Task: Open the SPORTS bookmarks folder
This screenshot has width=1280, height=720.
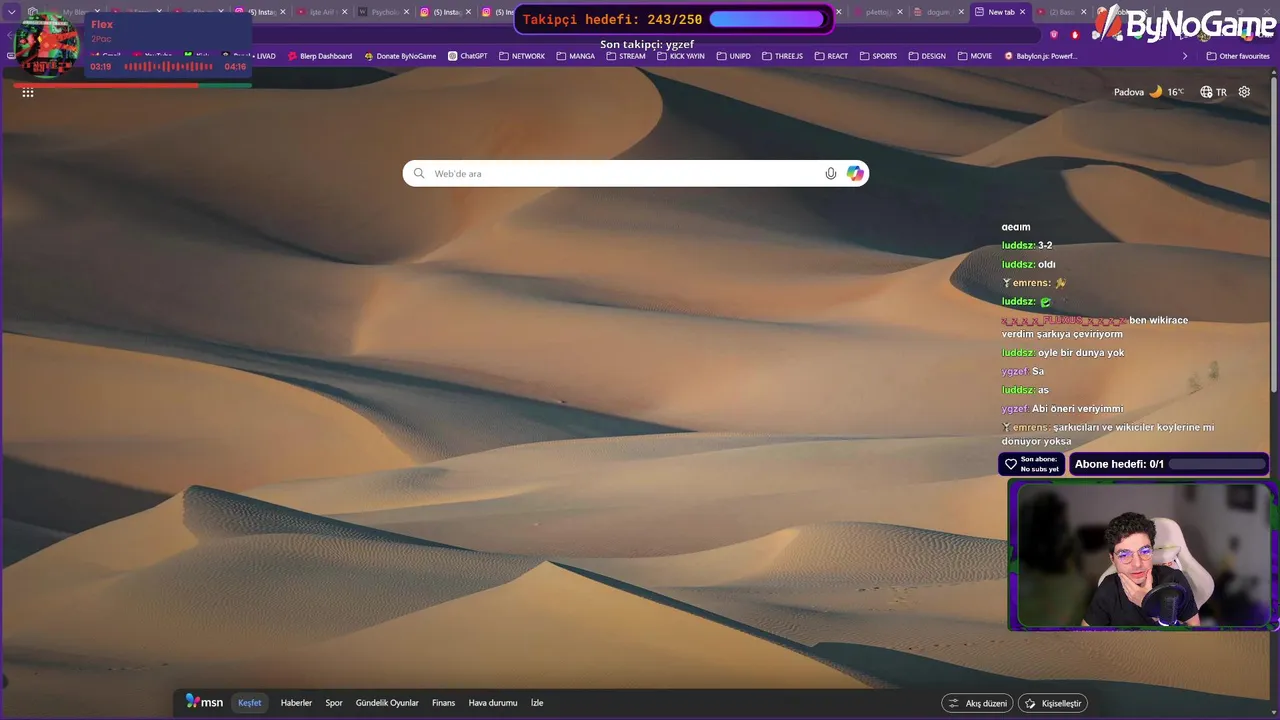Action: tap(878, 56)
